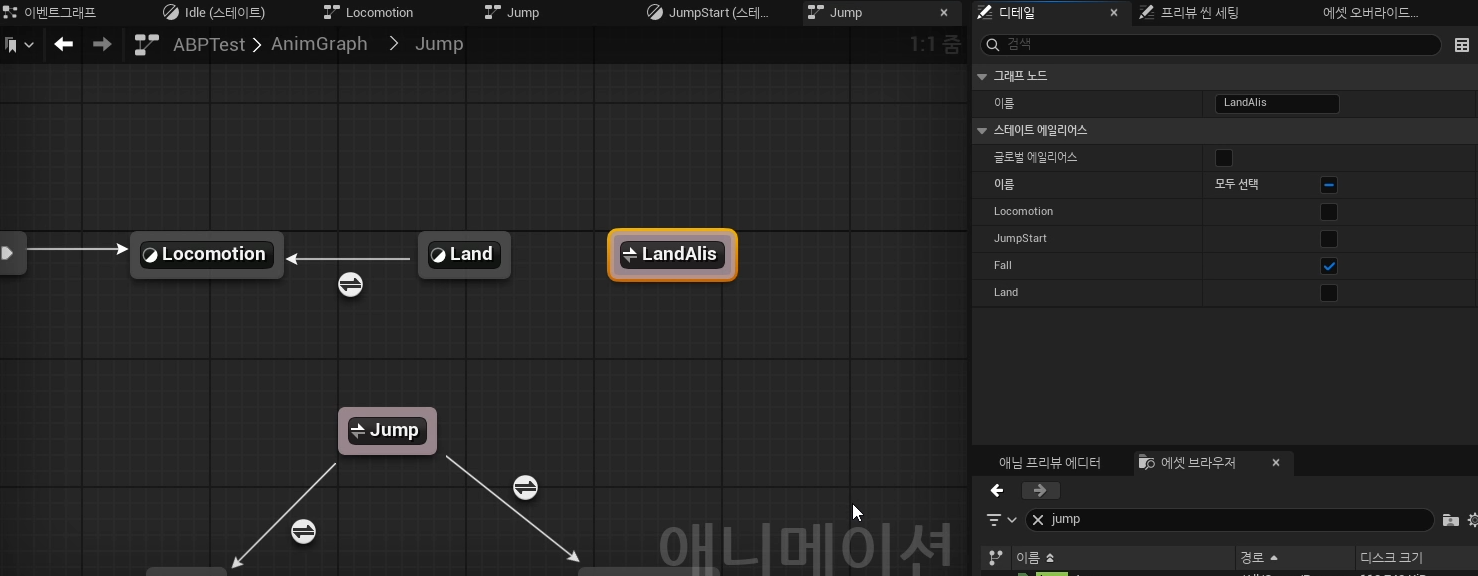Open details table view options icon

1462,45
